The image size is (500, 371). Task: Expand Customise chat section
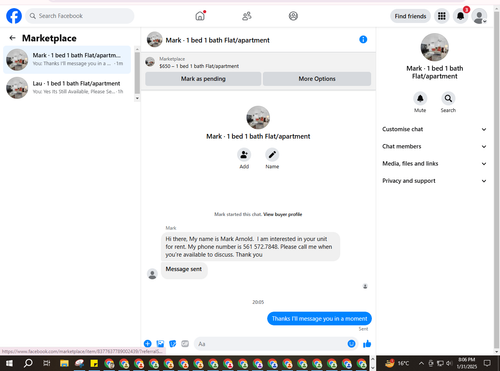pyautogui.click(x=434, y=129)
